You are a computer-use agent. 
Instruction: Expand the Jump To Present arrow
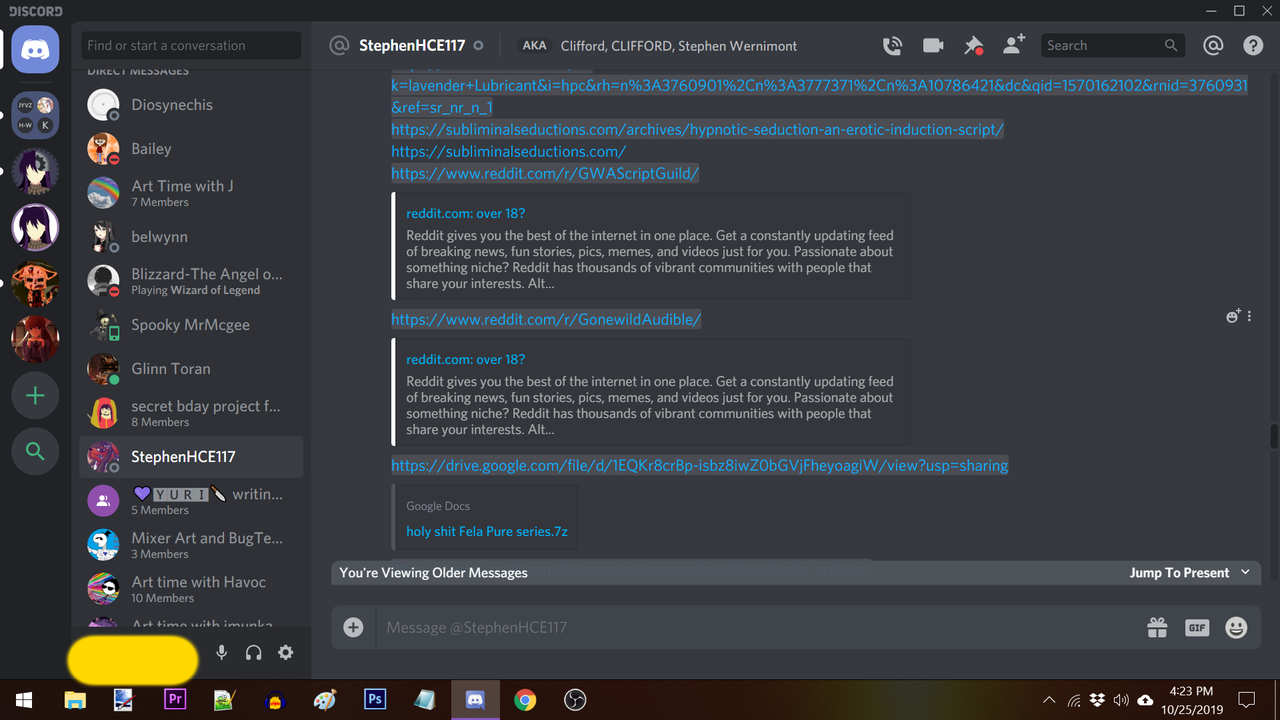click(x=1245, y=572)
